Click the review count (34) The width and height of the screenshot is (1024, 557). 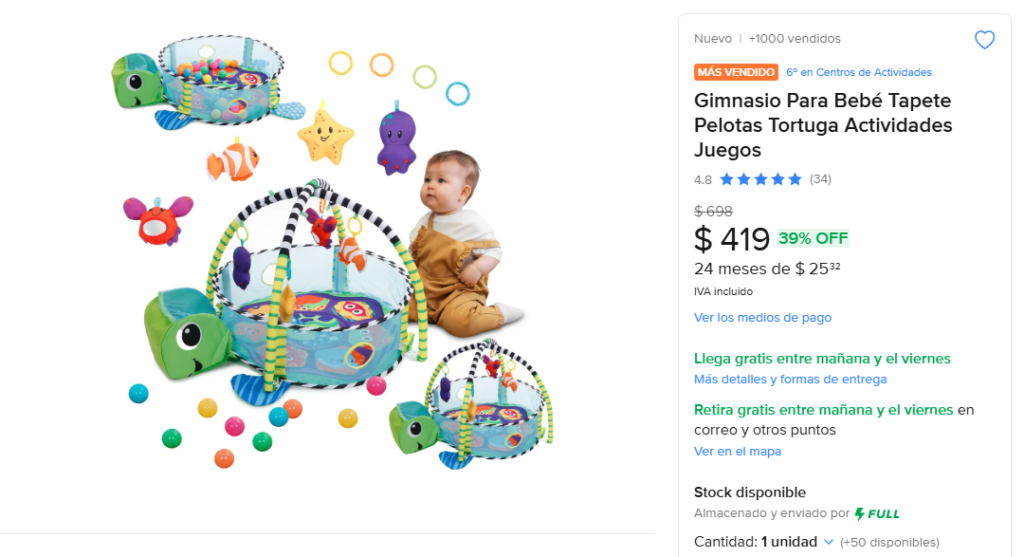click(x=820, y=180)
